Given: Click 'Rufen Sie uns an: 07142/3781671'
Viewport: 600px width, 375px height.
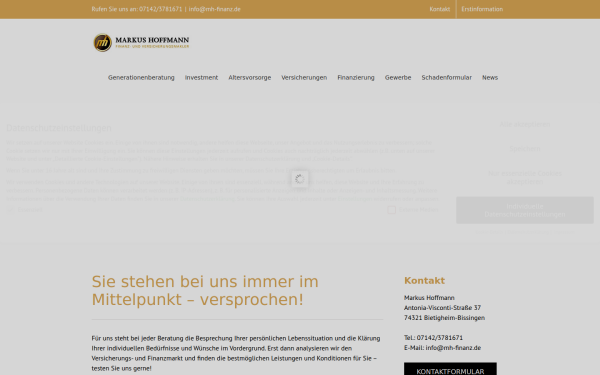Looking at the screenshot, I should pyautogui.click(x=137, y=9).
